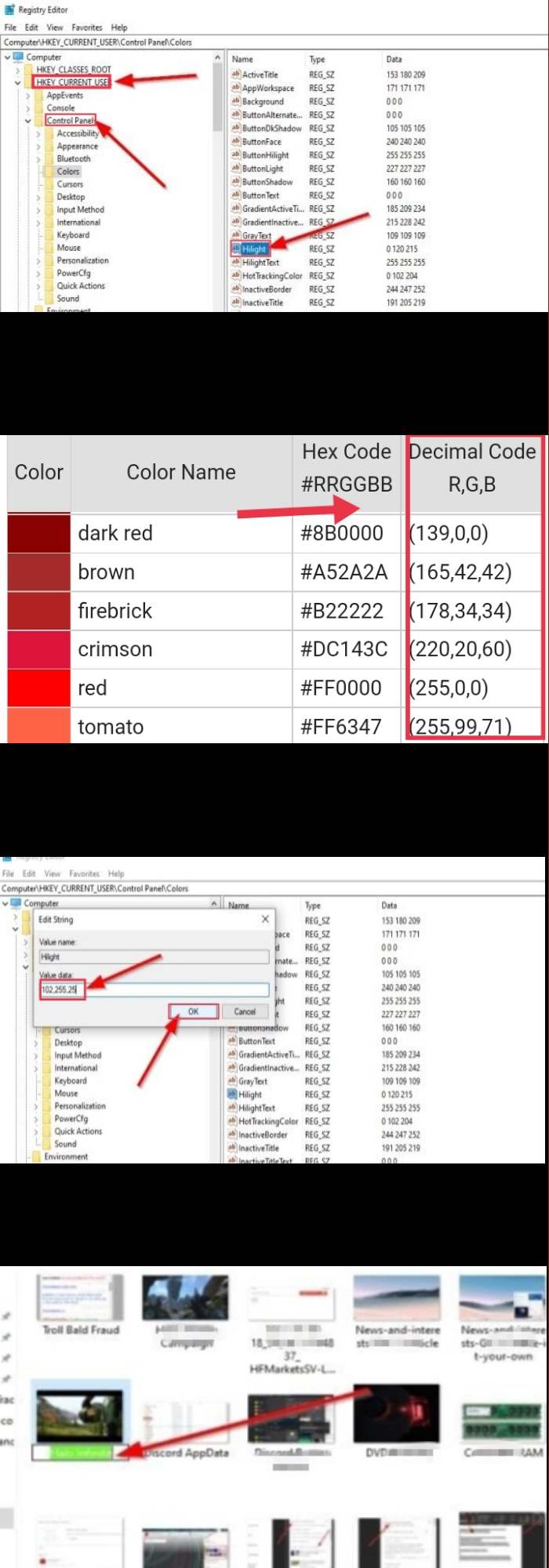Click Environment folder icon below the Edit String dialog
Viewport: 549px width, 1568px height.
click(36, 1156)
